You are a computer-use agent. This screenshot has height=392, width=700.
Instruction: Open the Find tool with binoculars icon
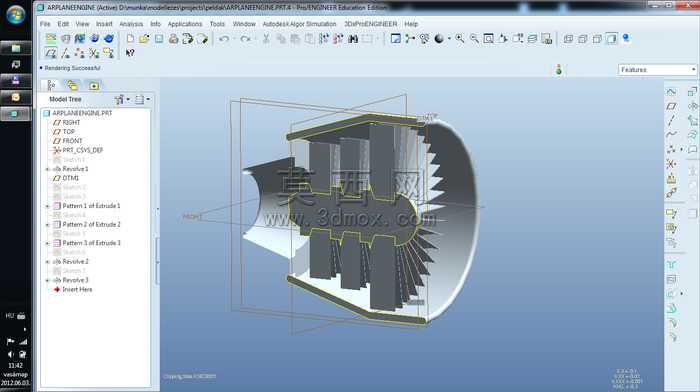[353, 39]
